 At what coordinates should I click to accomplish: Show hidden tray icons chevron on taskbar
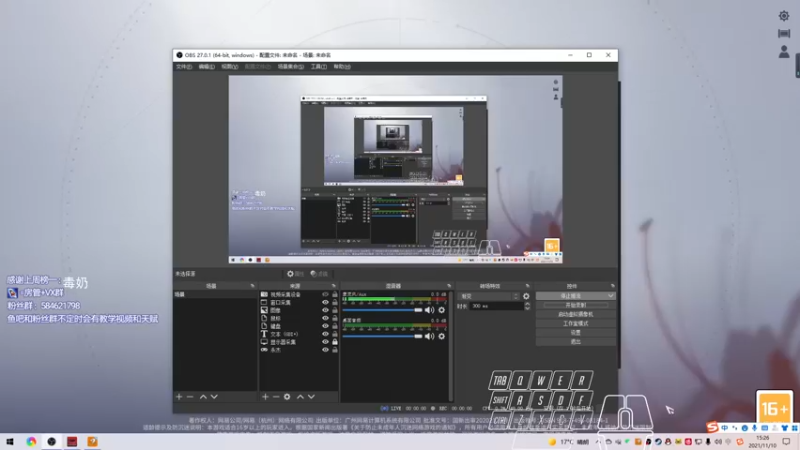point(597,442)
